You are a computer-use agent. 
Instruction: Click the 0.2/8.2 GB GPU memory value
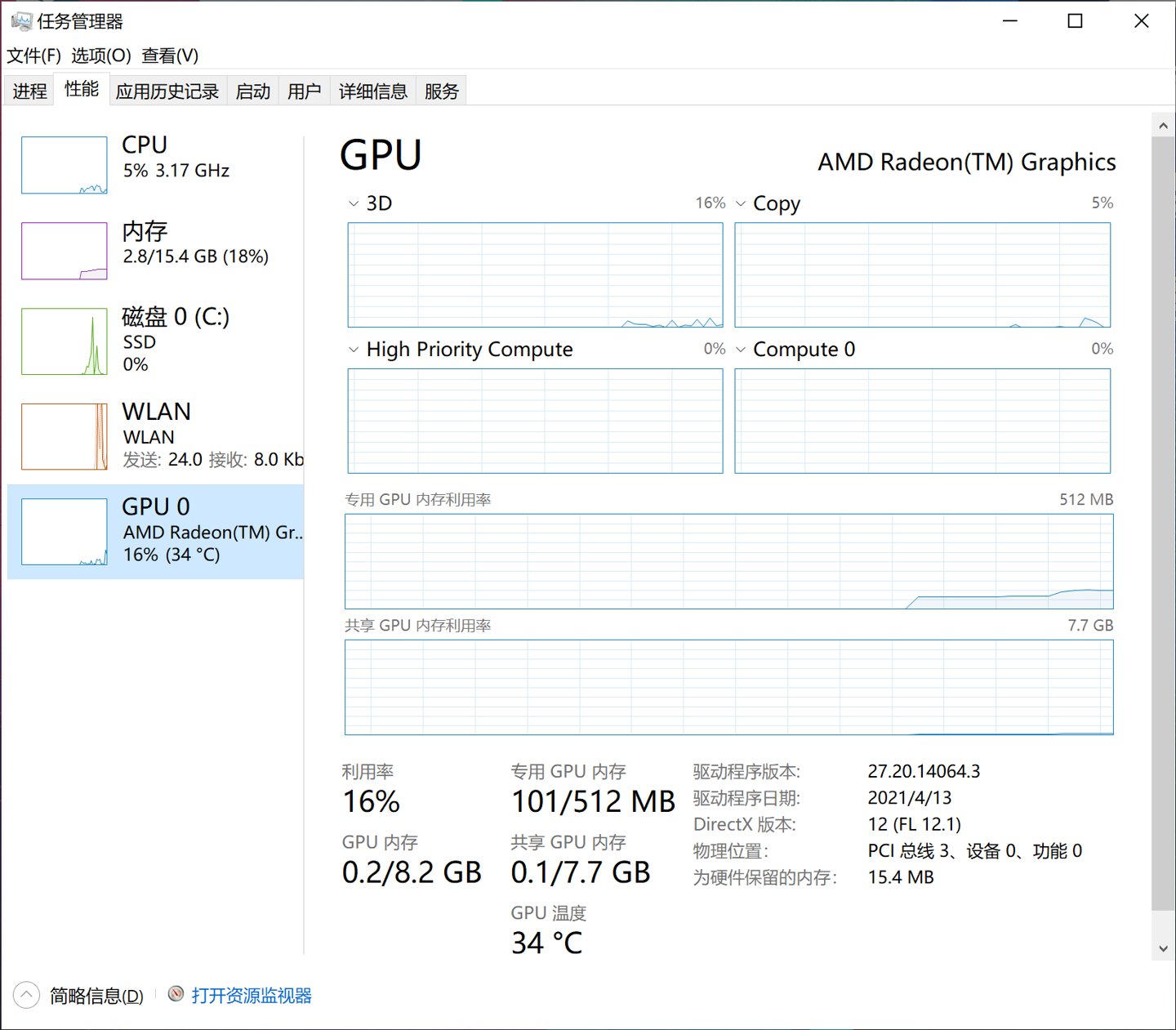tap(412, 872)
